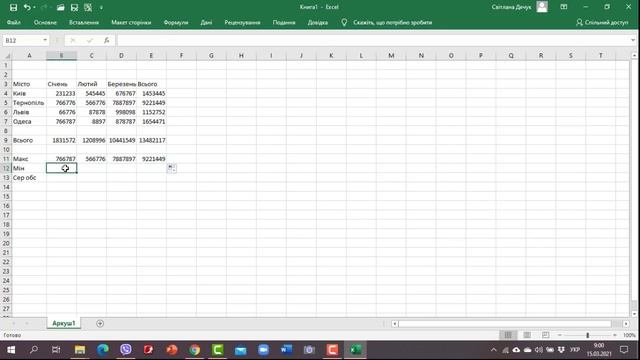Click the zoom in plus button
The image size is (640, 360).
(x=615, y=335)
